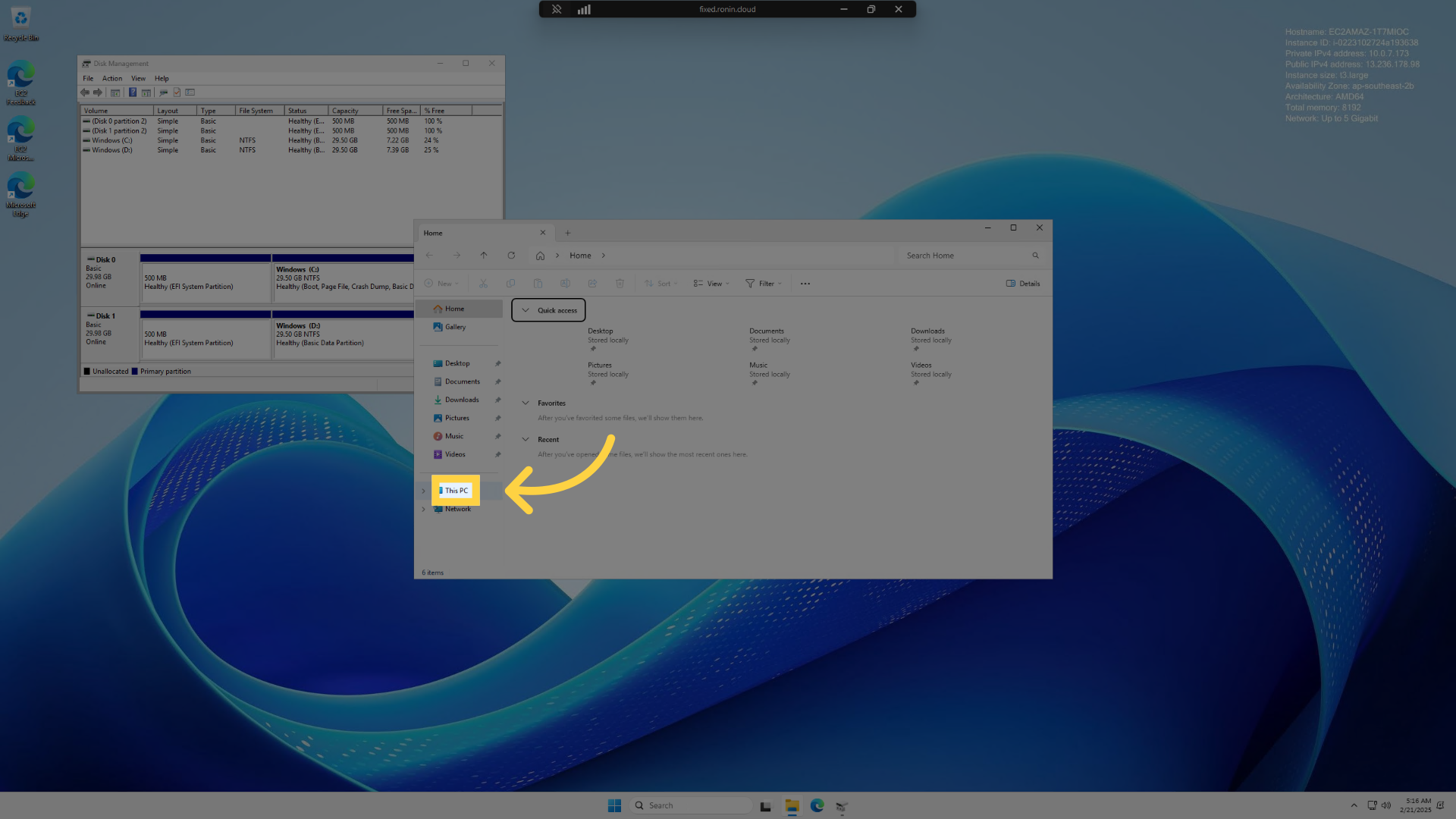Refresh the Explorer Home view
Viewport: 1456px width, 819px height.
(x=511, y=256)
